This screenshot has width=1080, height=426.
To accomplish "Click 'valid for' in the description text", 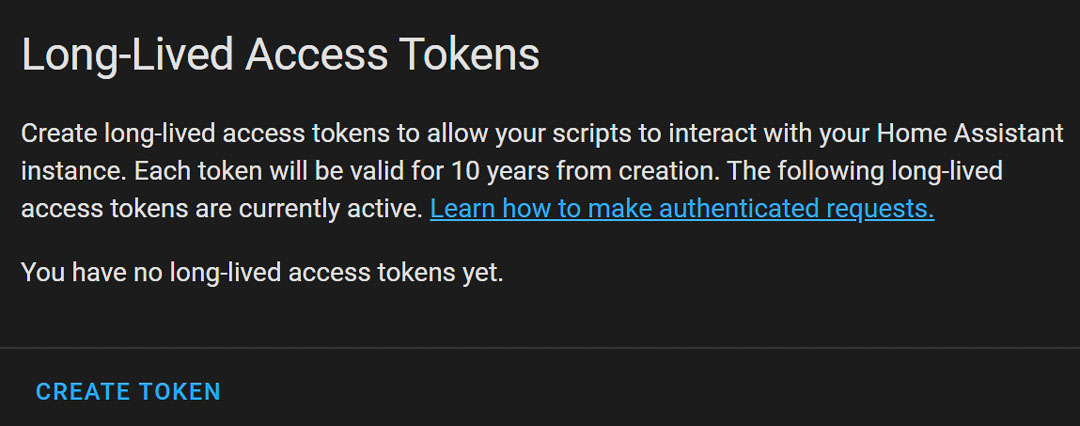I will [394, 171].
